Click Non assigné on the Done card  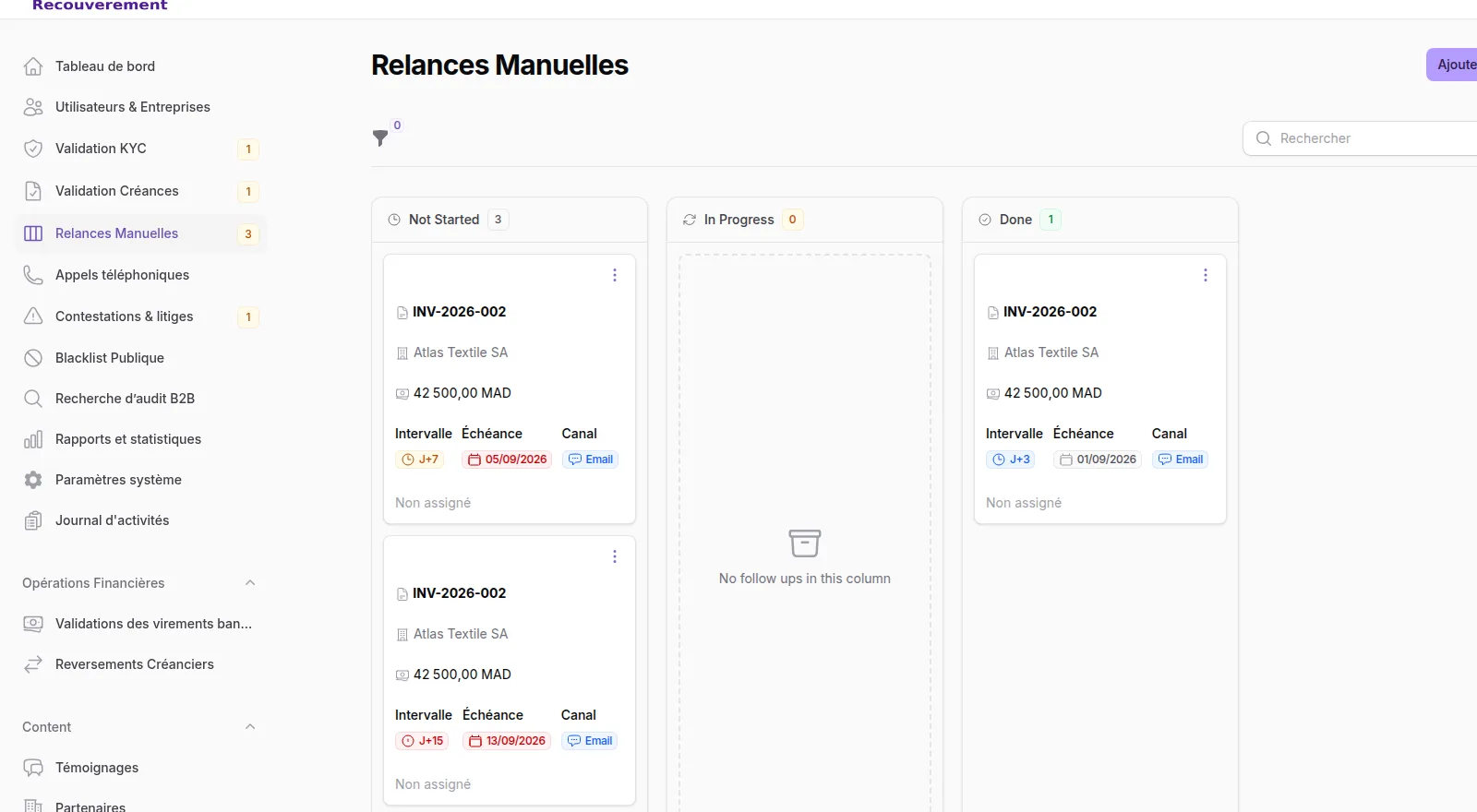(x=1024, y=503)
